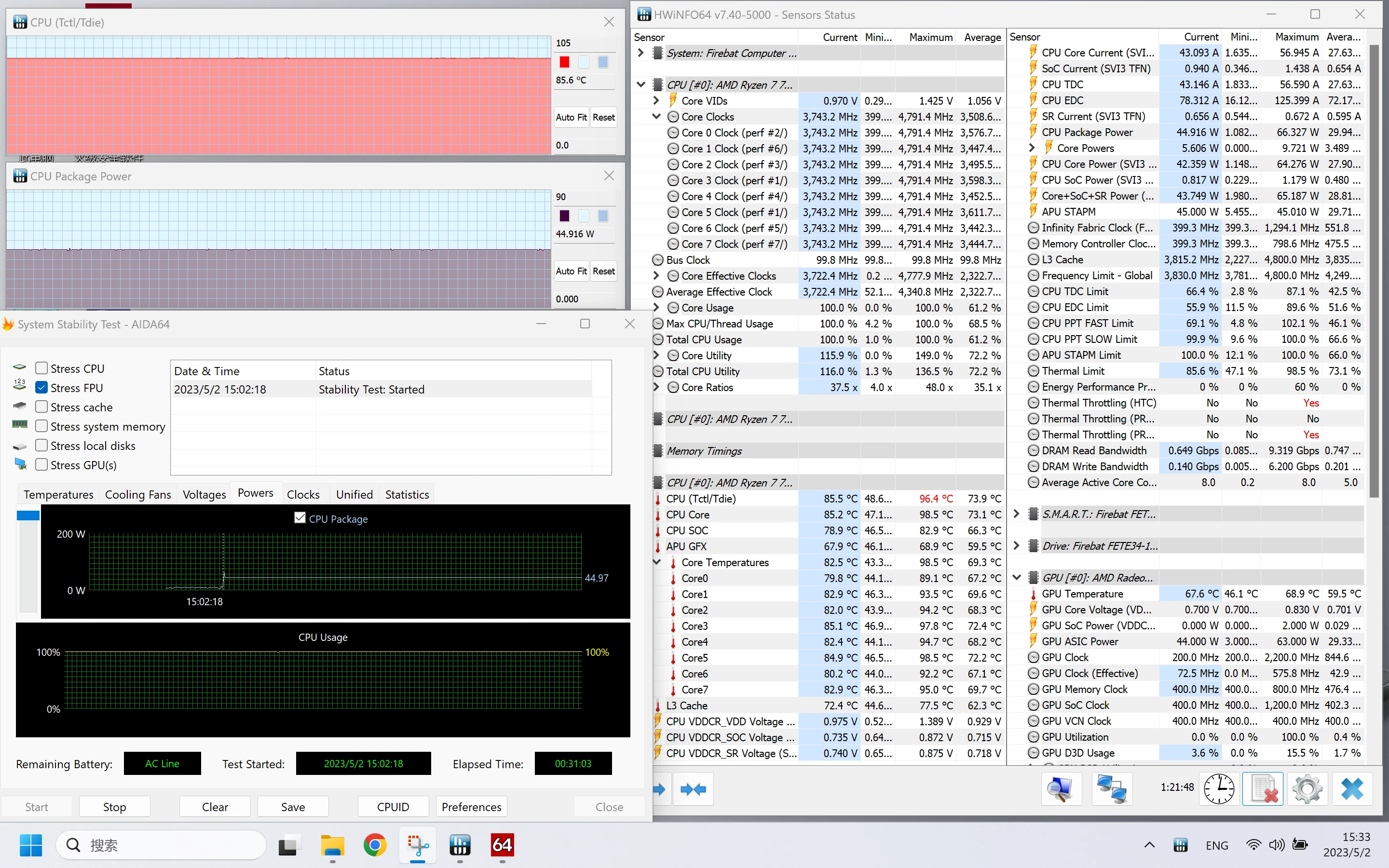1389x868 pixels.
Task: Enable Stress local disks checkbox
Action: (x=41, y=446)
